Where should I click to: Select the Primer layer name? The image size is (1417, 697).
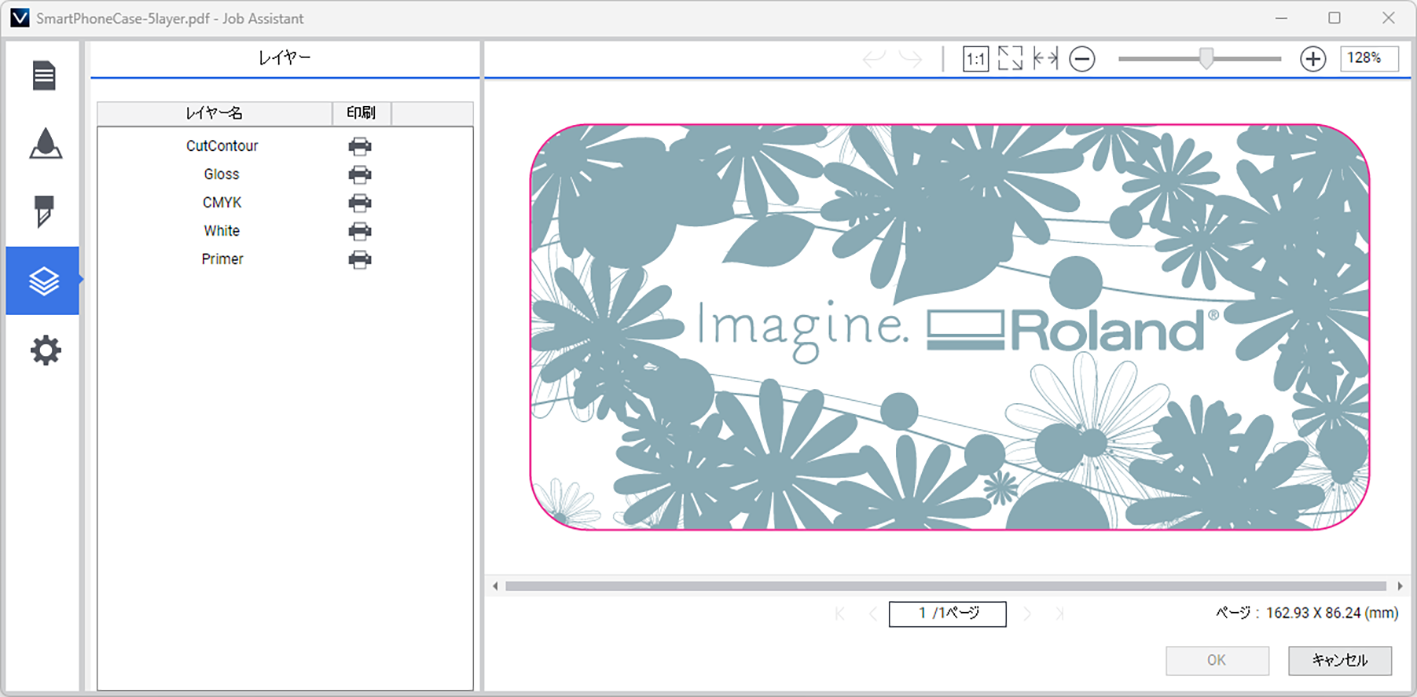tap(222, 259)
